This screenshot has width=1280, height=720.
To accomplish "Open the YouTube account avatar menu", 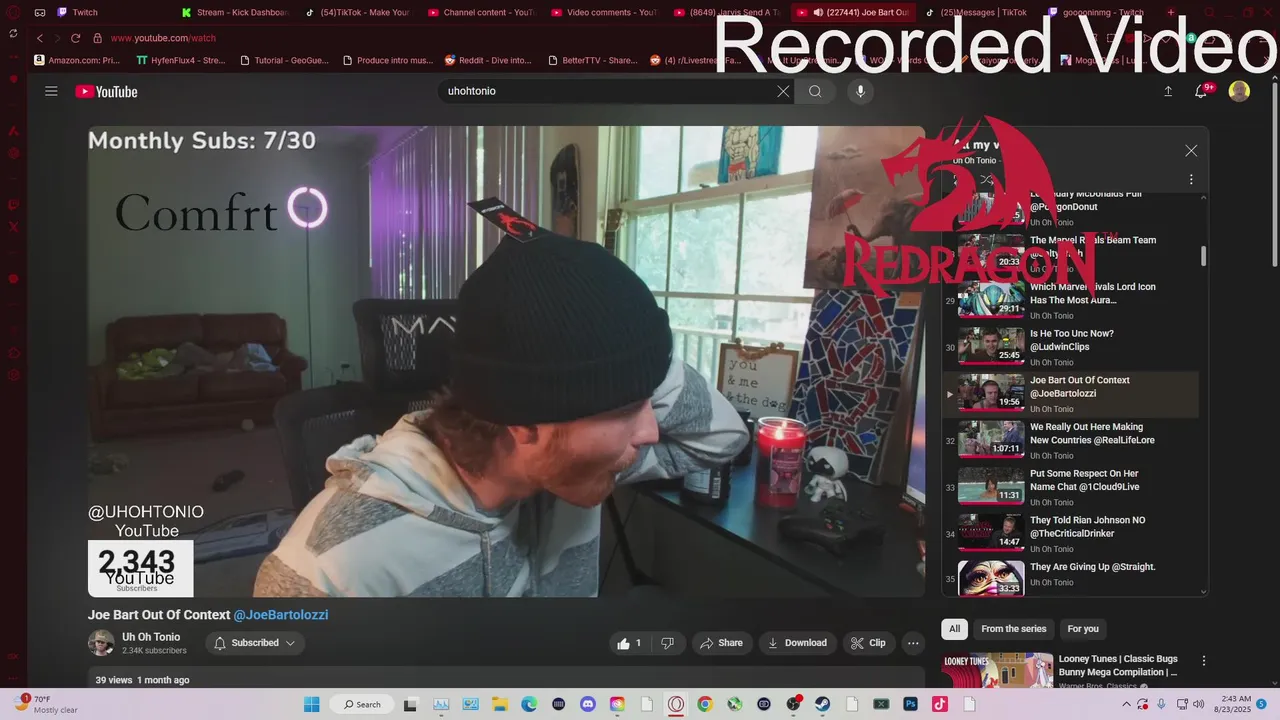I will (1239, 91).
